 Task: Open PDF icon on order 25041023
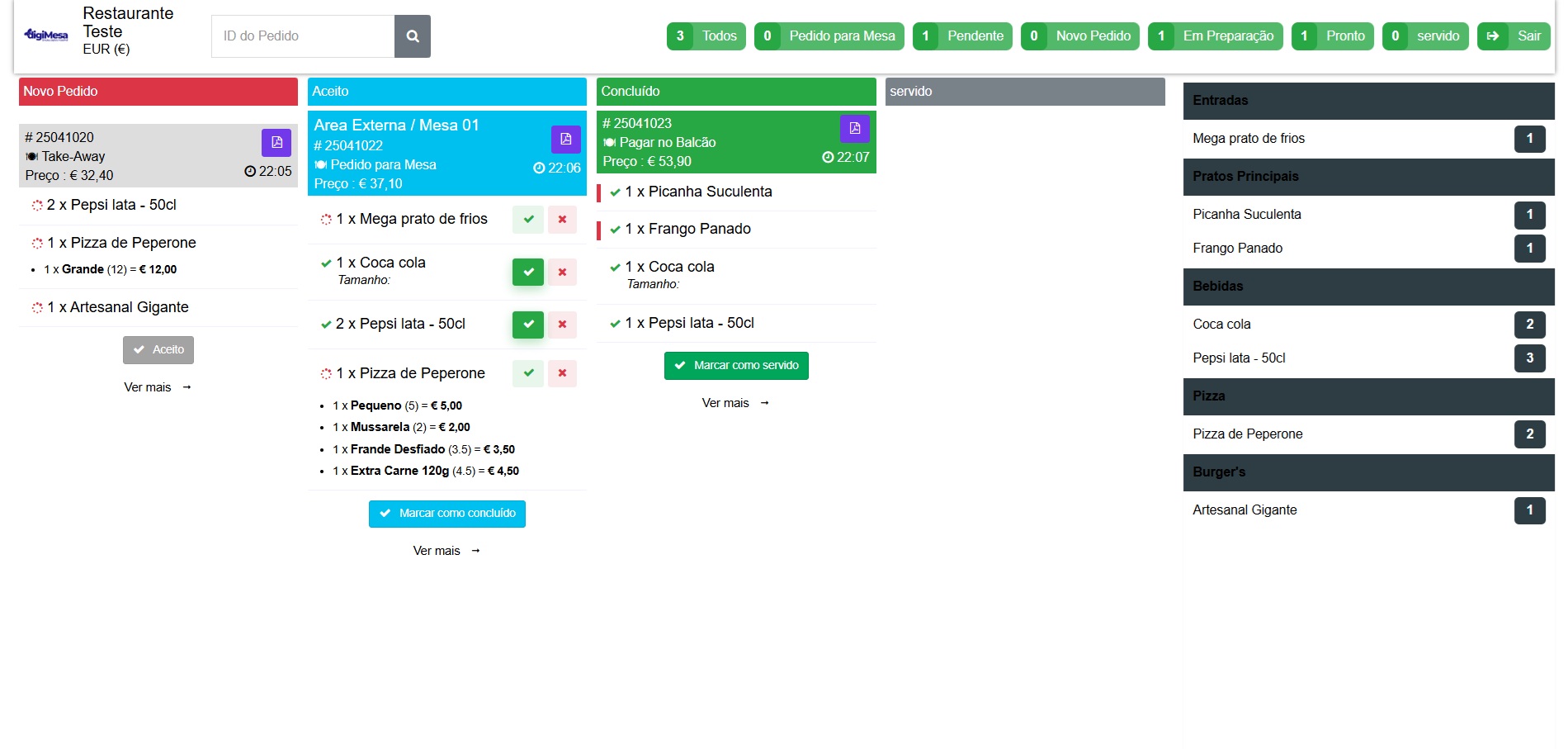854,128
